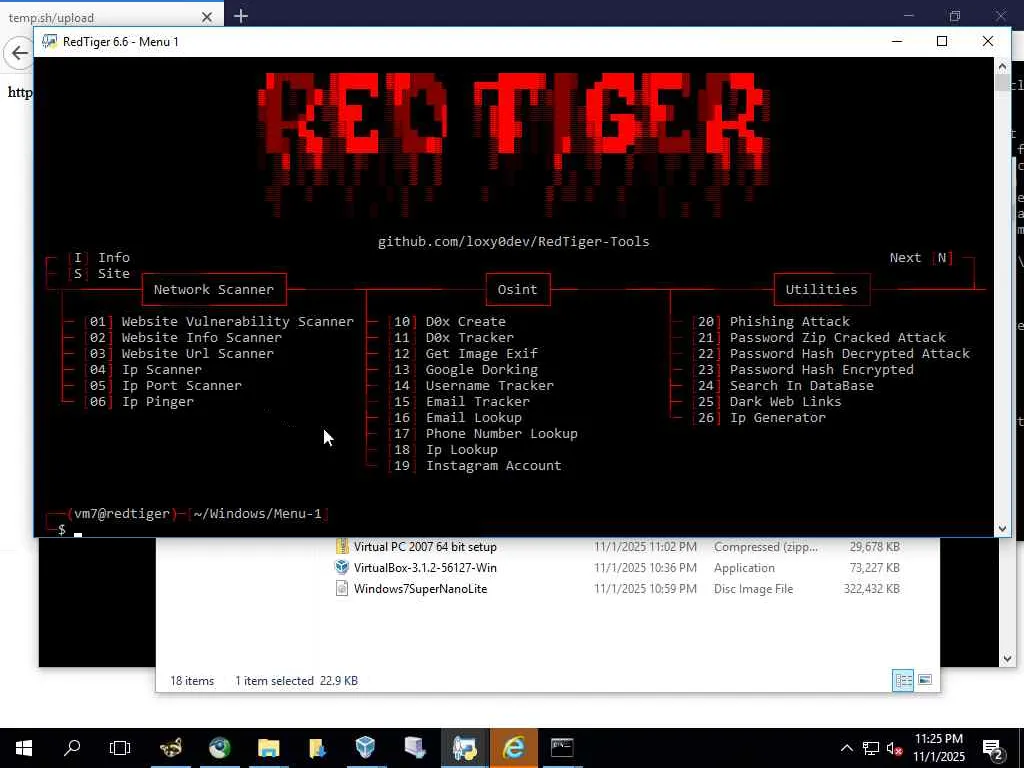
Task: Click option 04 Ip Scanner
Action: [x=144, y=370]
